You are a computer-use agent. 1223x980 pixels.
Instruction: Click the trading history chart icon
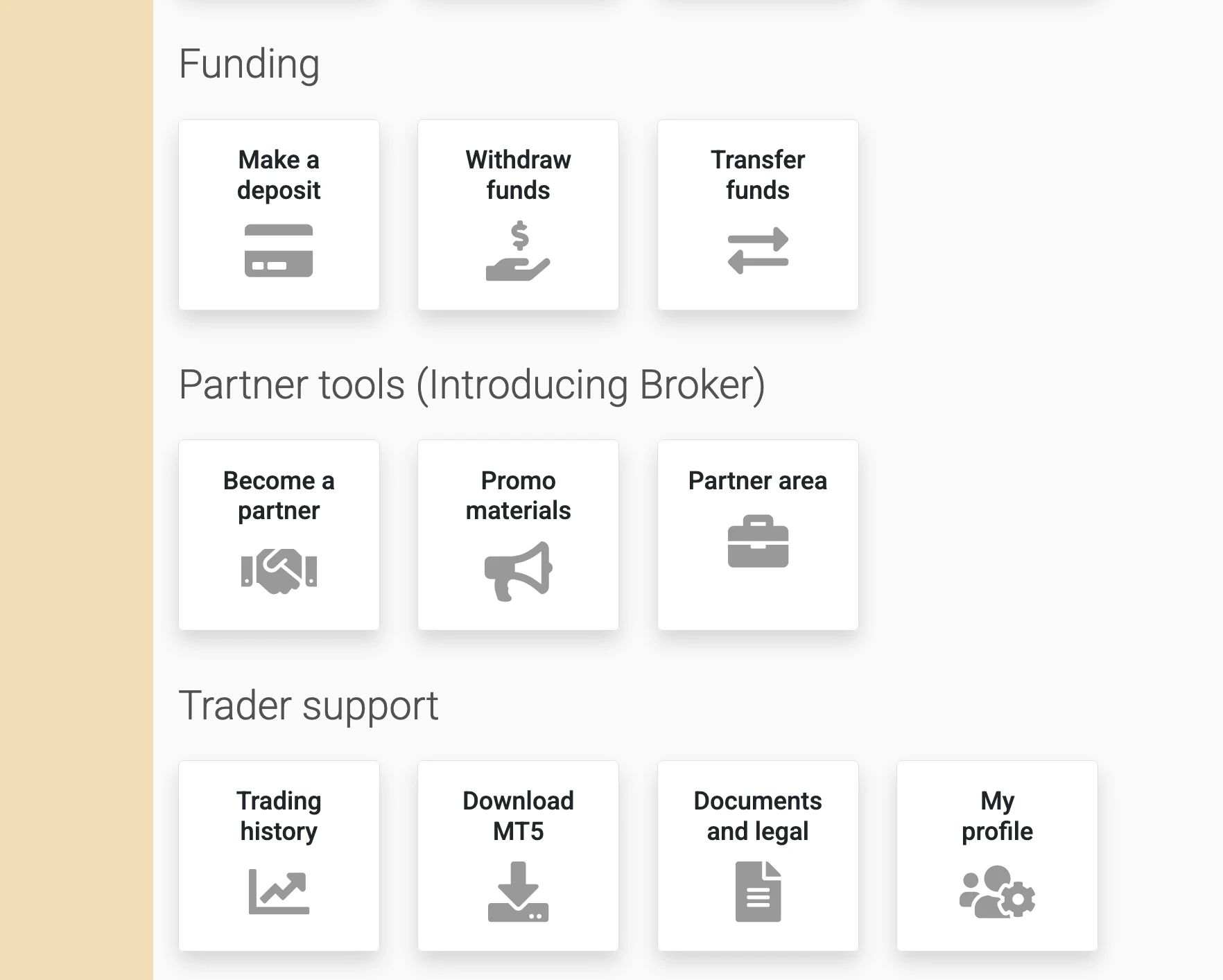click(x=279, y=891)
